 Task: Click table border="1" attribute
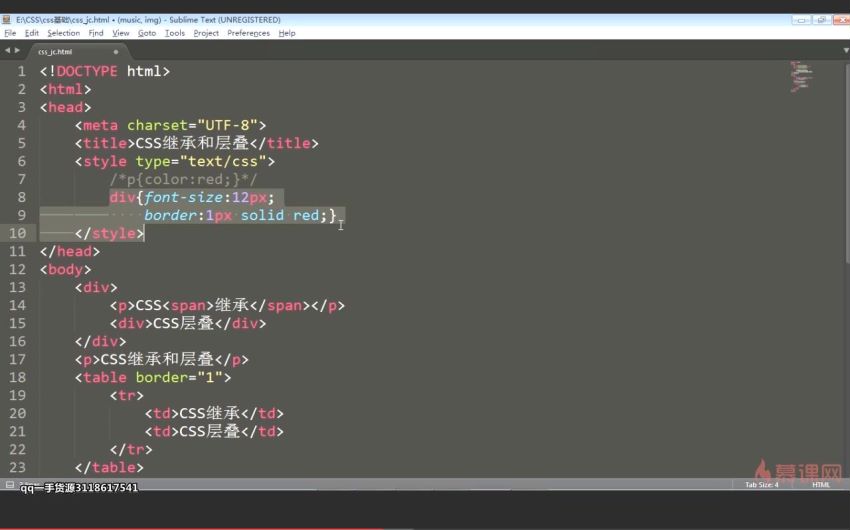179,377
